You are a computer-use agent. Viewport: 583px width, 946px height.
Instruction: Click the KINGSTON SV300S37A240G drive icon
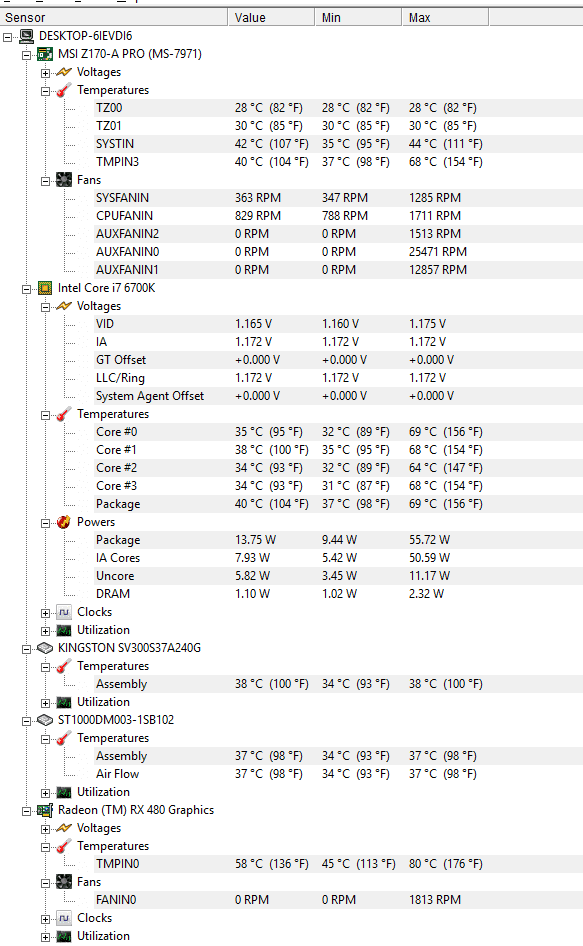45,648
